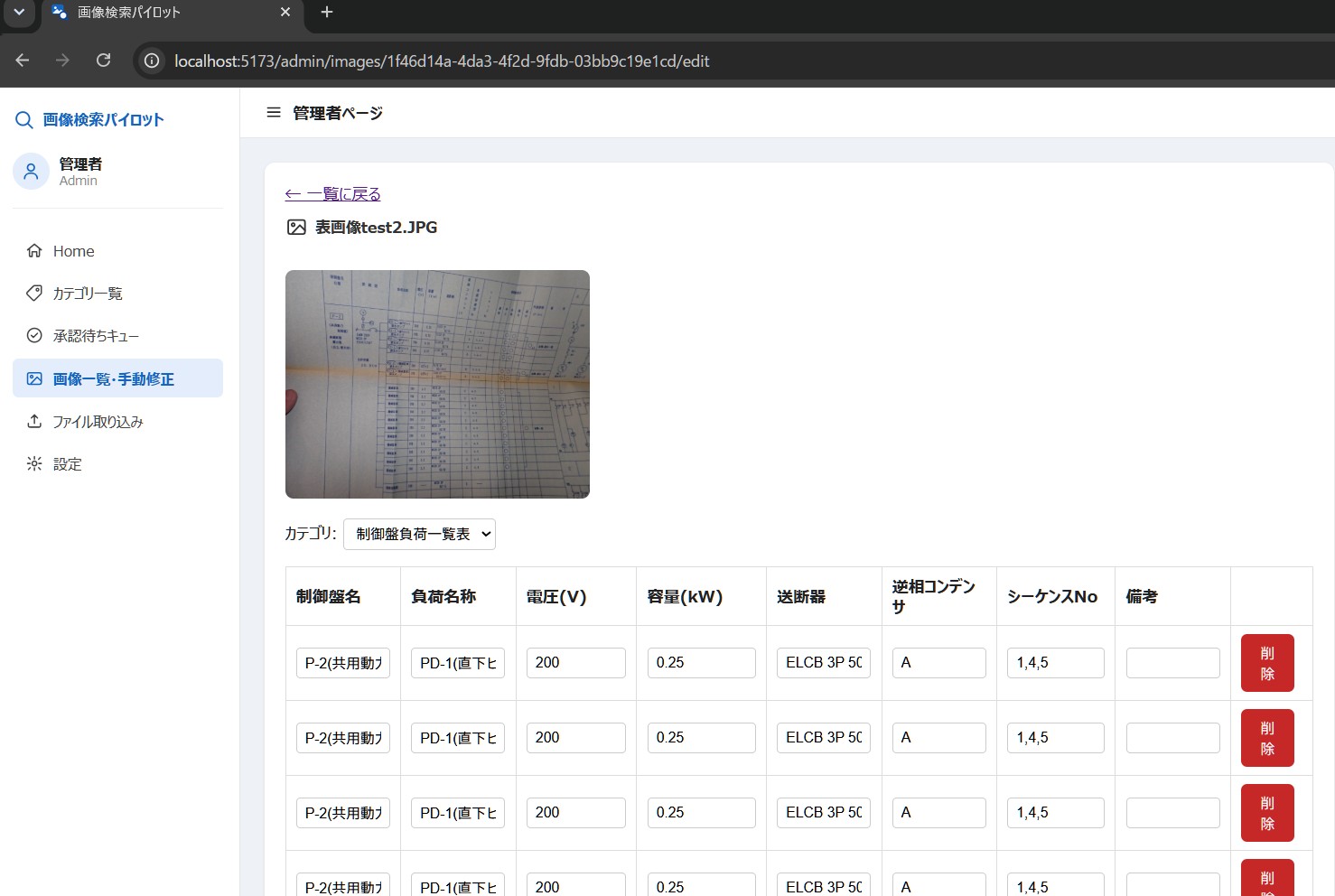This screenshot has height=896, width=1335.
Task: Edit third row 負荷名称 field PD-1
Action: point(458,813)
